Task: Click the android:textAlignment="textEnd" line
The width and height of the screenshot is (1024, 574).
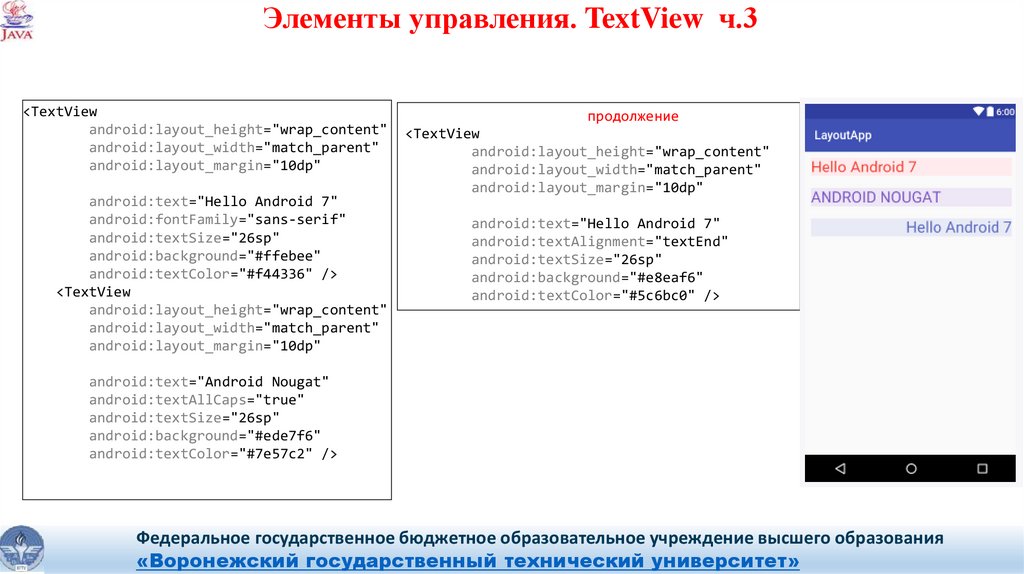Action: [x=600, y=242]
